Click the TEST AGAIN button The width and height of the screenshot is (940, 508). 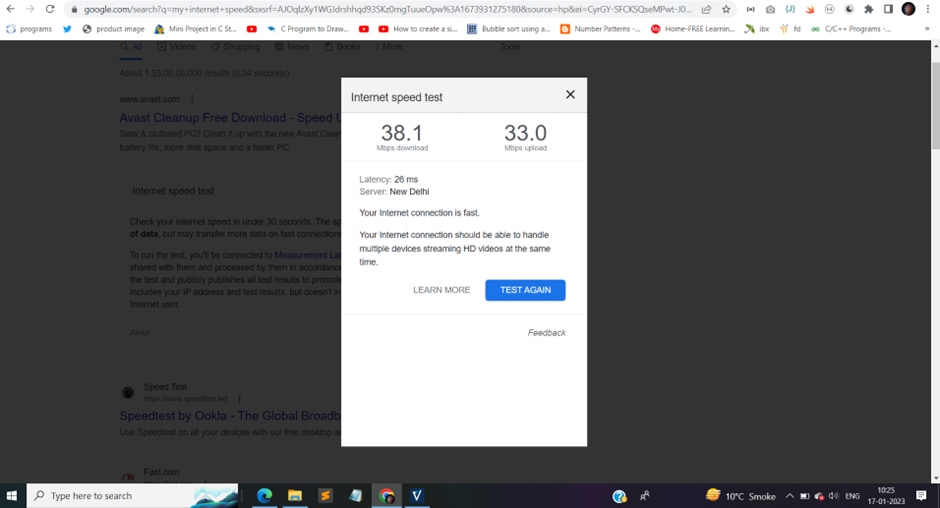525,290
